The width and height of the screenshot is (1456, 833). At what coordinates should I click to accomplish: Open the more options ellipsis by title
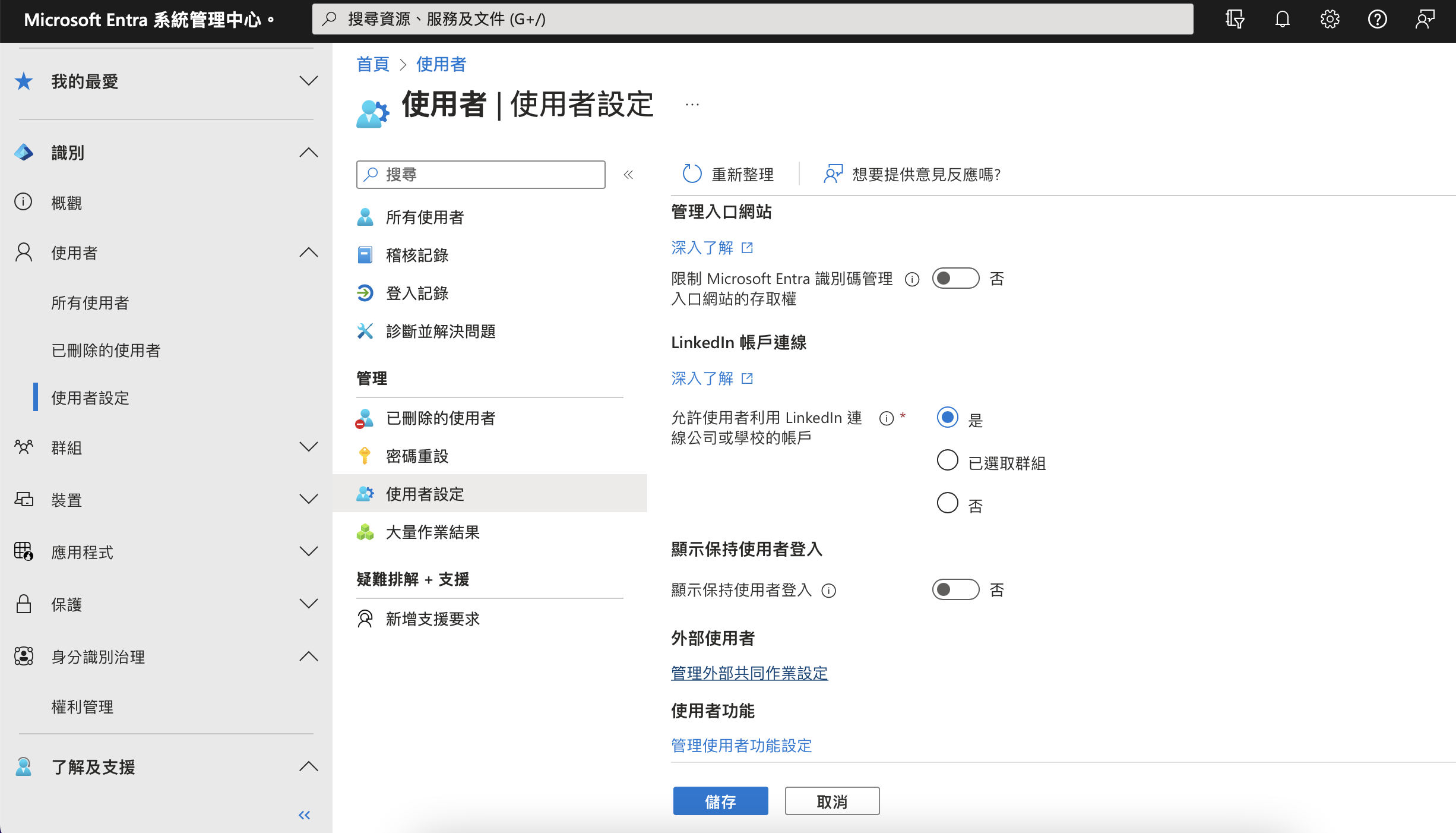tap(692, 105)
